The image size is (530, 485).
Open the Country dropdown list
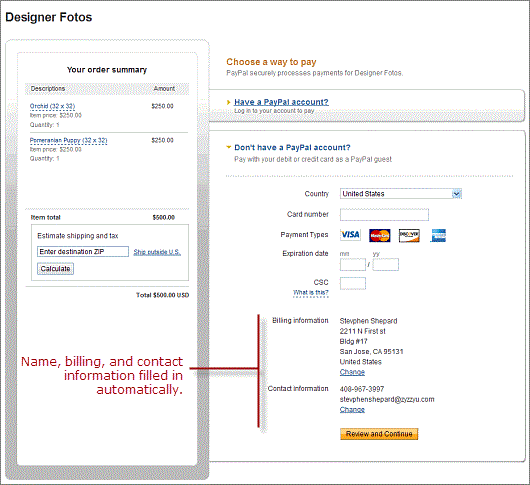[x=456, y=194]
